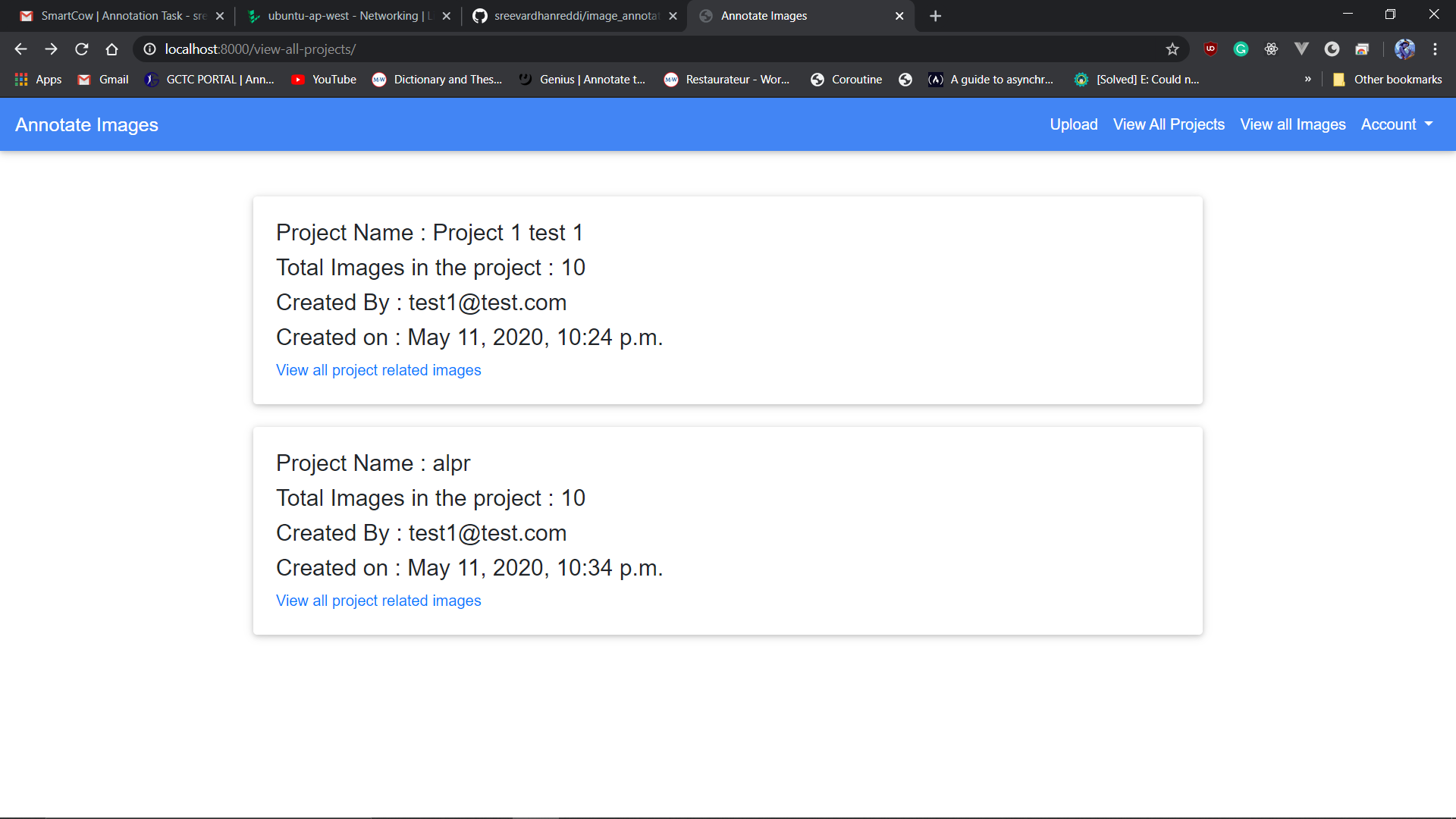Screen dimensions: 1456x819
Task: Expand hidden bookmarks overflow chevron
Action: pos(1307,80)
